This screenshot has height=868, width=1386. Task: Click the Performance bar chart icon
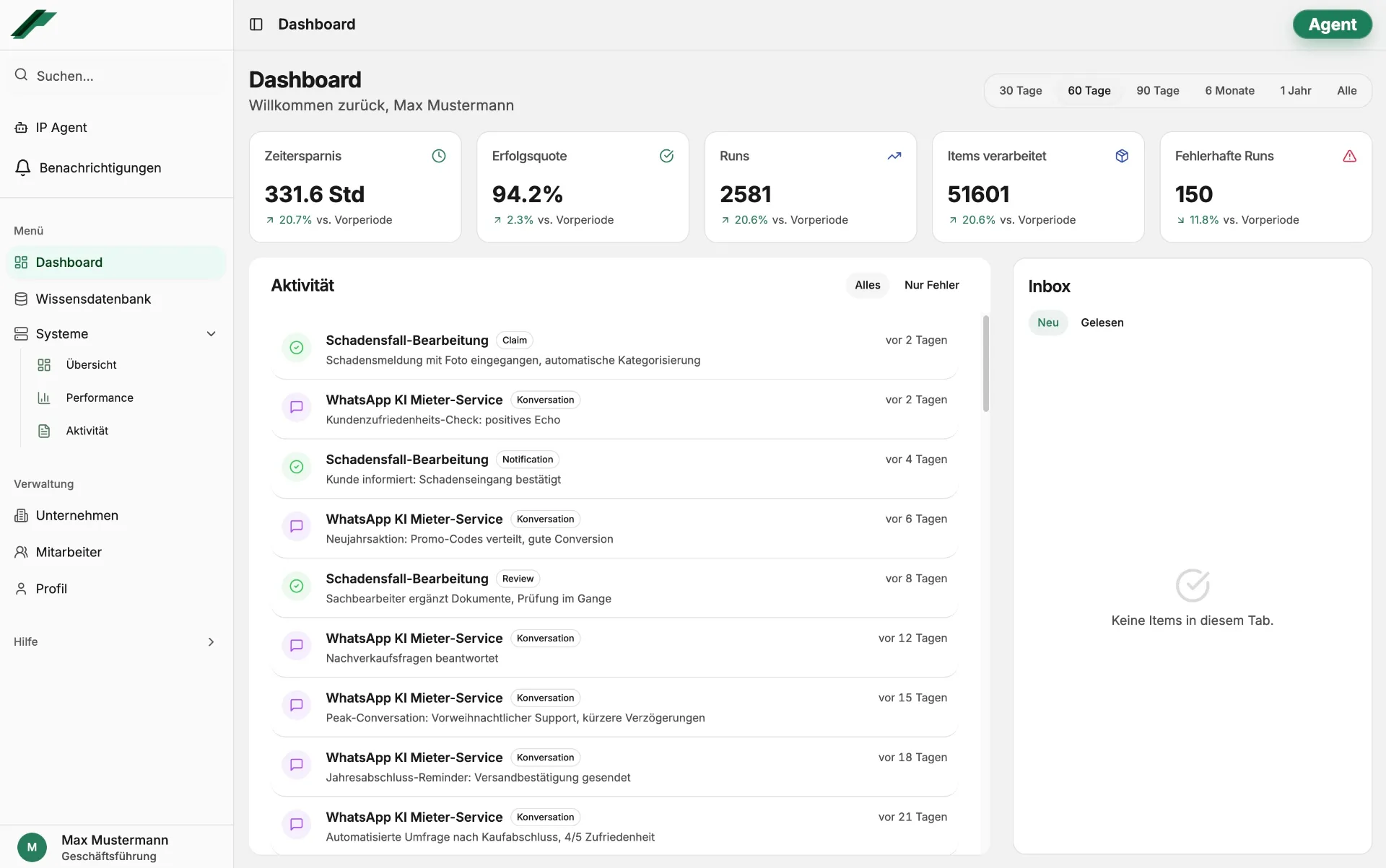pos(44,398)
